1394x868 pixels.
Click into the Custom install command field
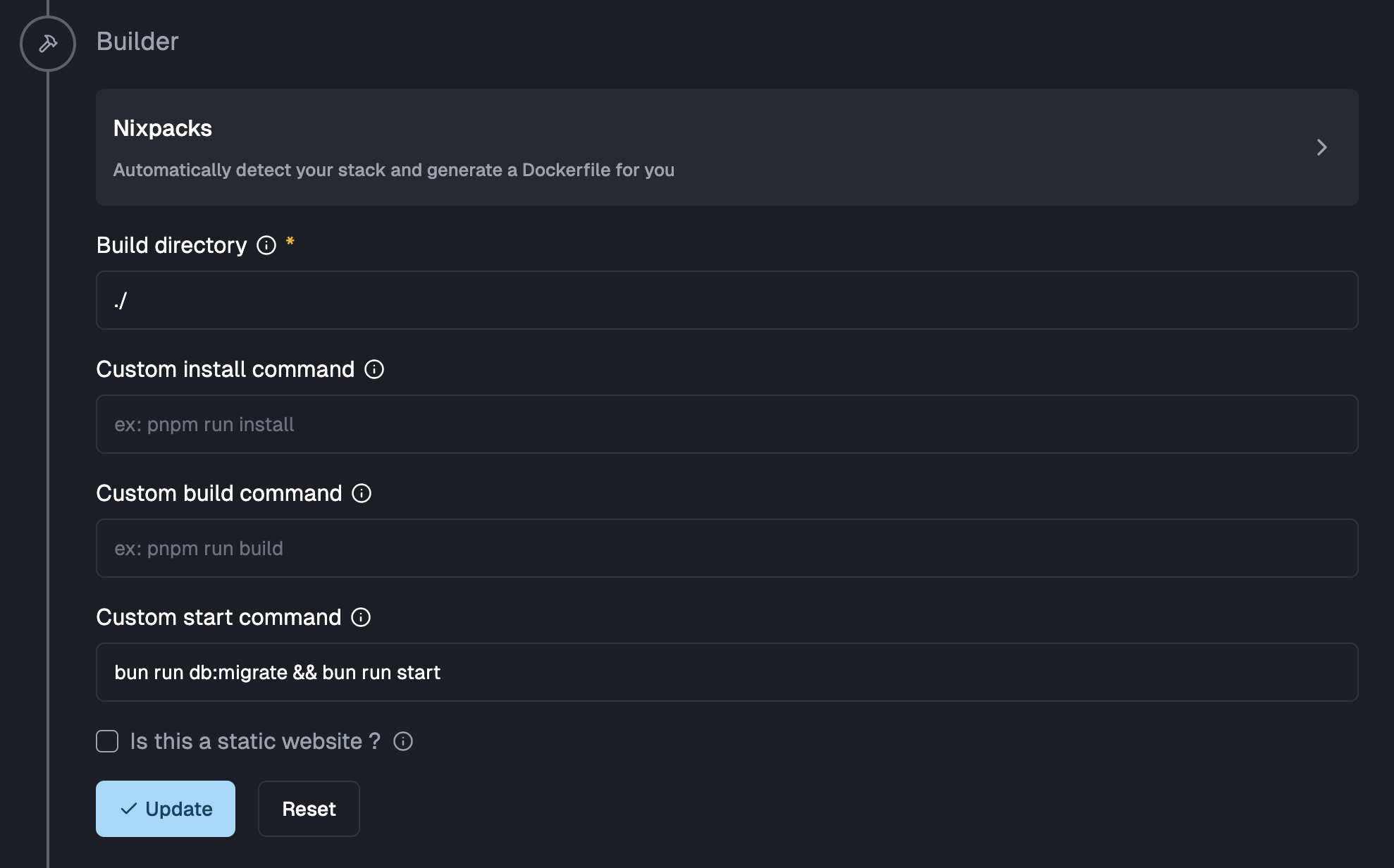click(727, 424)
